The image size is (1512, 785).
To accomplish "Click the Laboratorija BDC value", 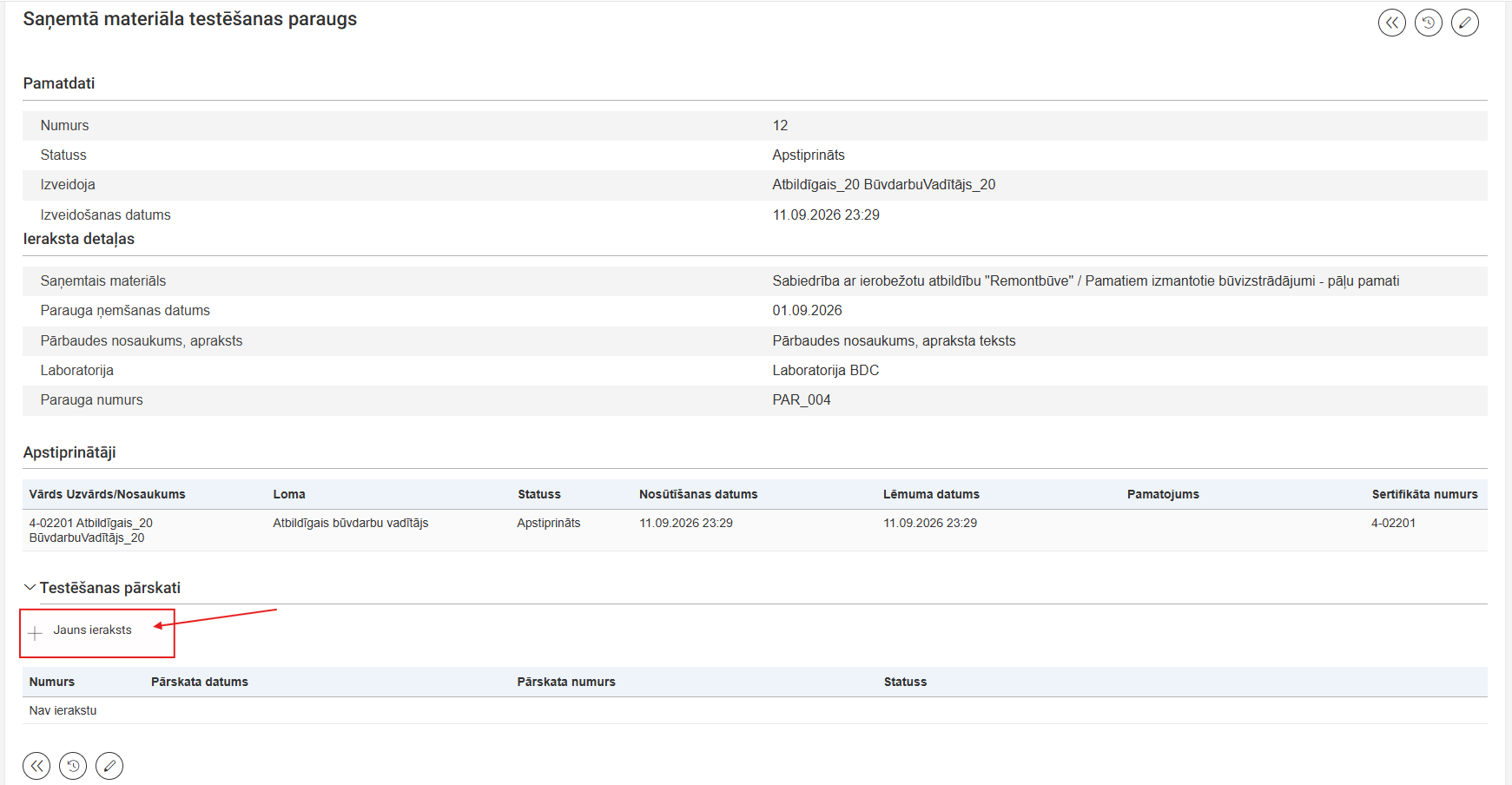I will tap(826, 371).
